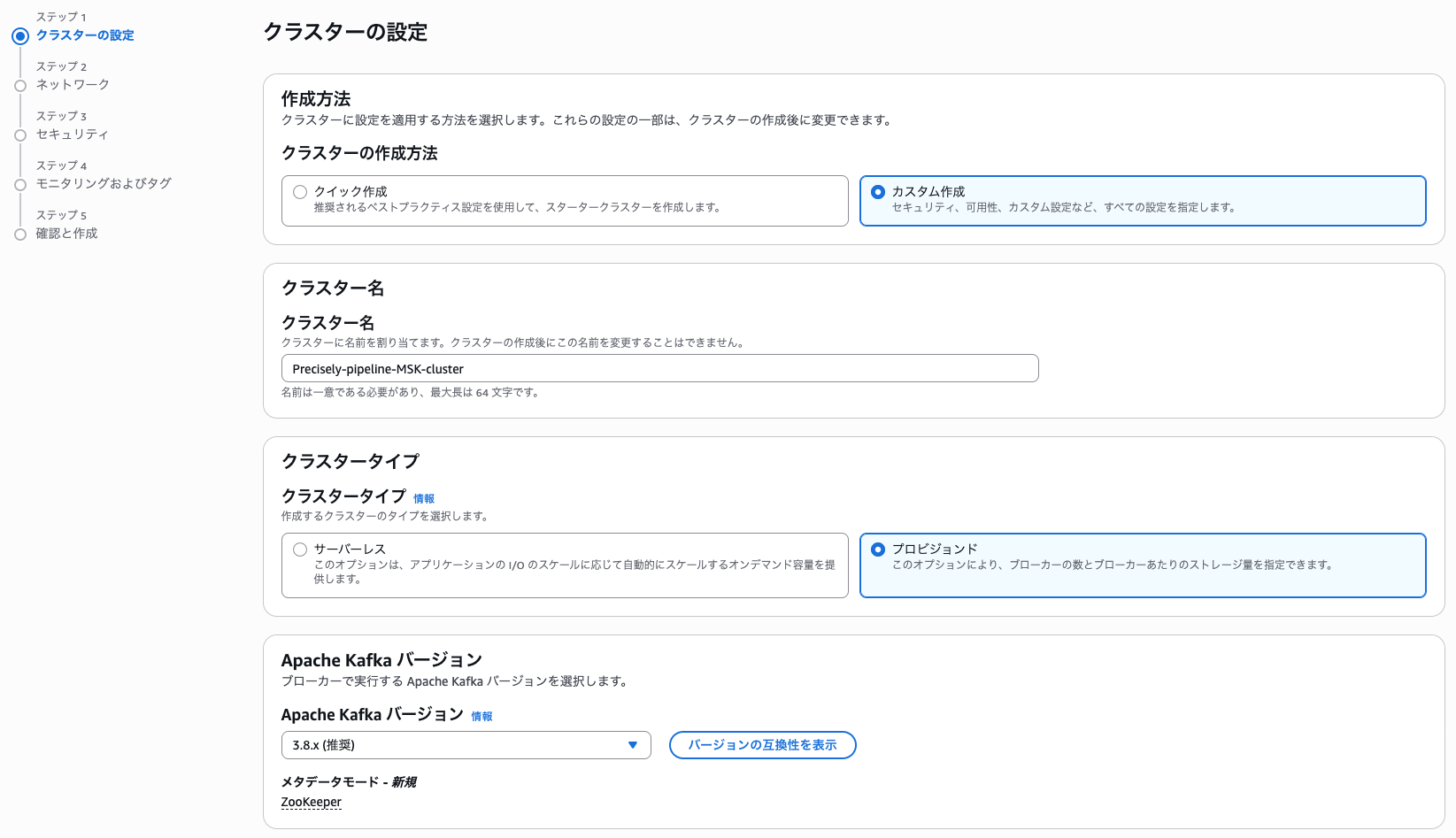Click the ZooKeeper metadata mode link
This screenshot has width=1456, height=838.
point(311,803)
